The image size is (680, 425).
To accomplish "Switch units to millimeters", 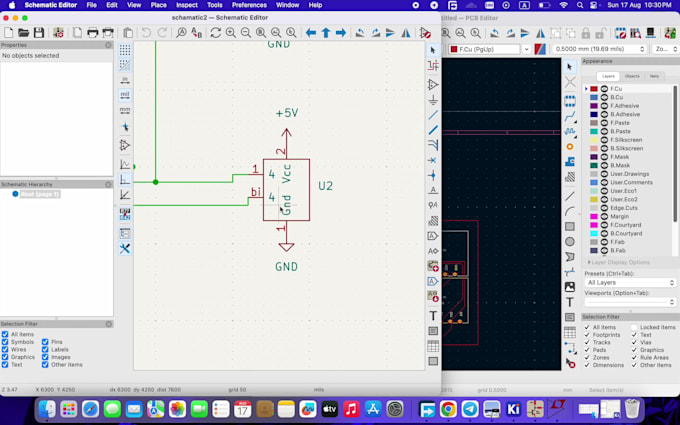I will [125, 110].
